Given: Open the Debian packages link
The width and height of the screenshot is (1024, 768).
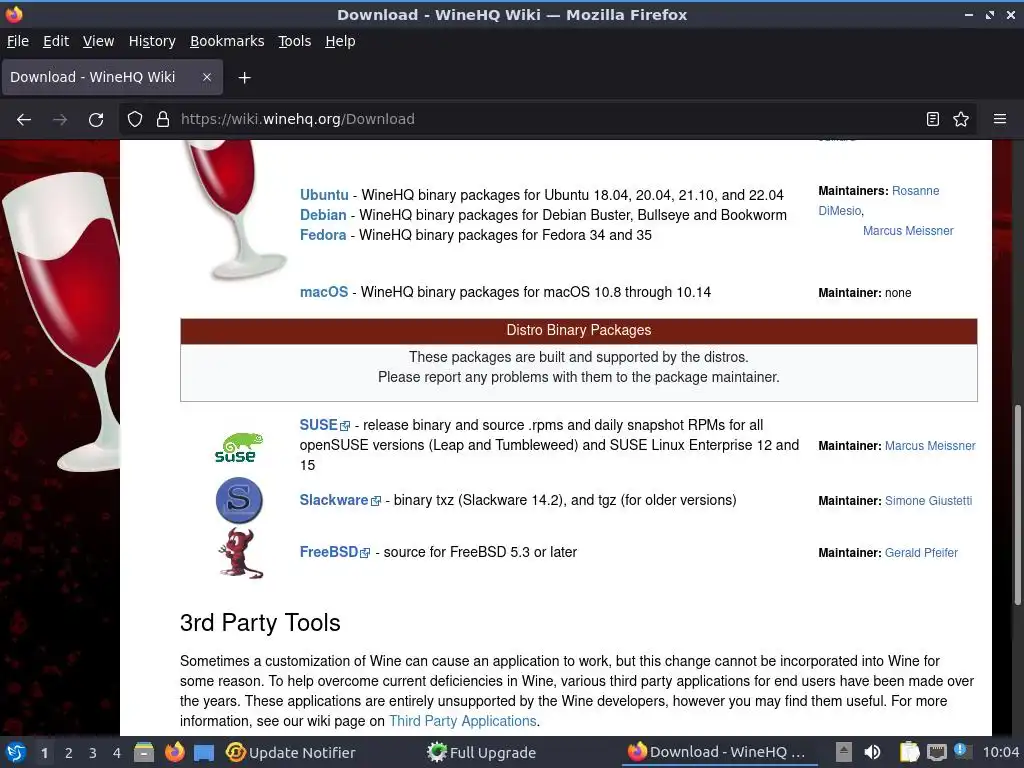Looking at the screenshot, I should [323, 215].
